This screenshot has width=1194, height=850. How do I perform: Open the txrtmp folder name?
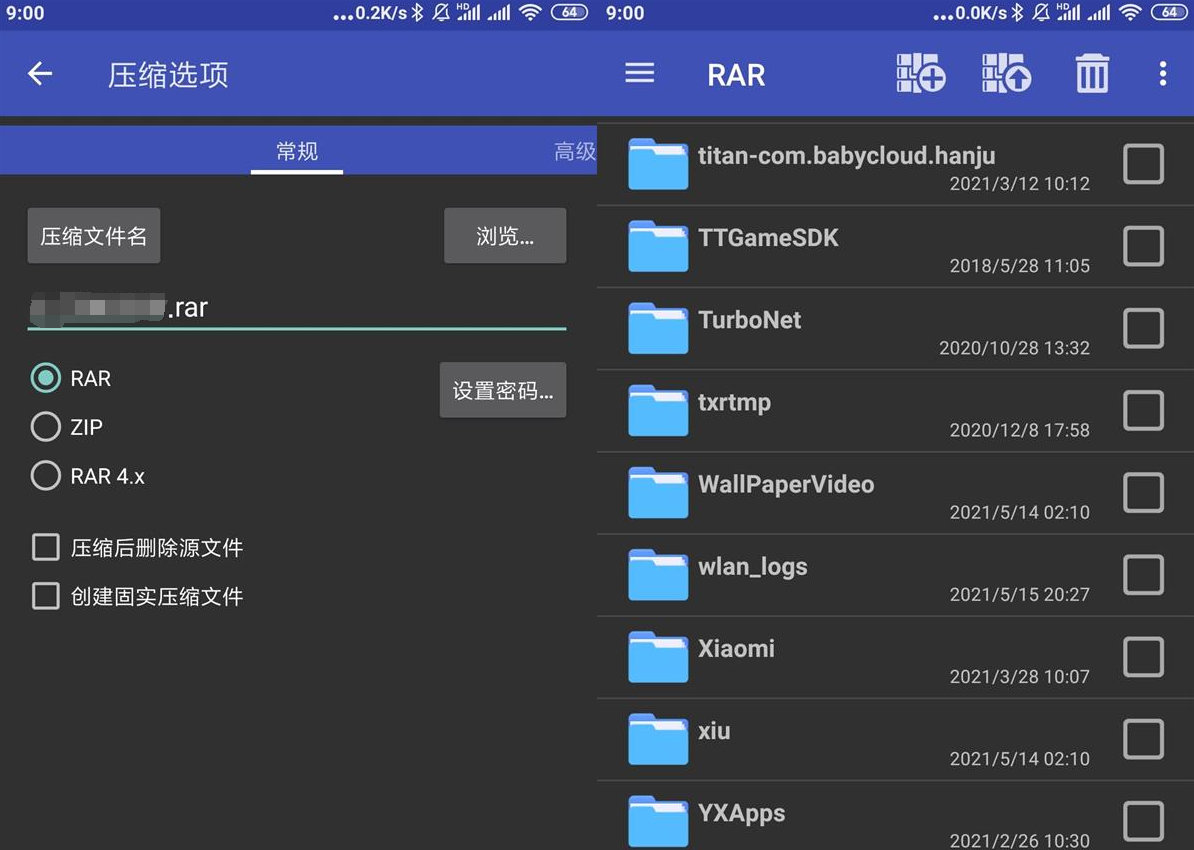[x=734, y=402]
